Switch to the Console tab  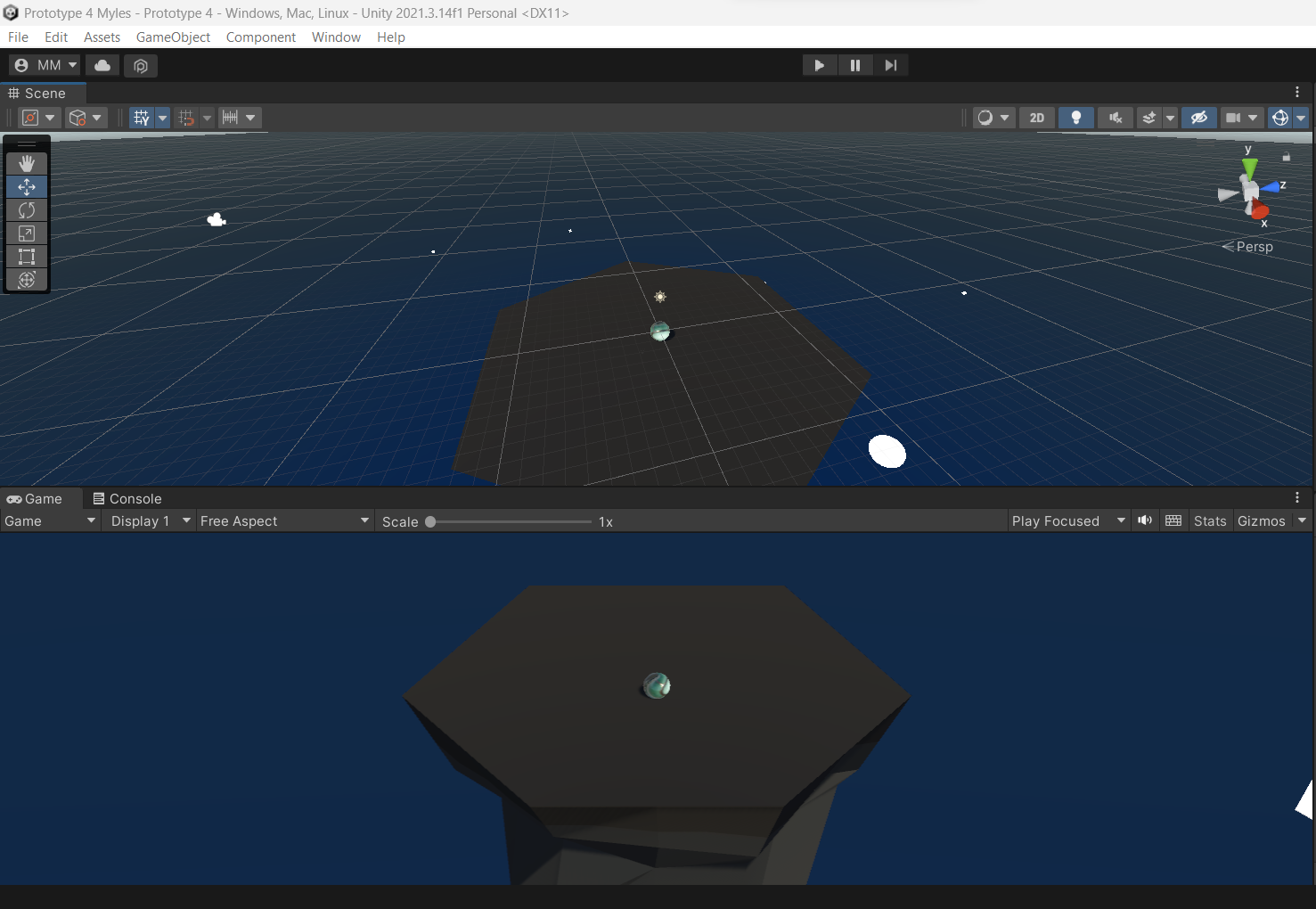coord(134,498)
